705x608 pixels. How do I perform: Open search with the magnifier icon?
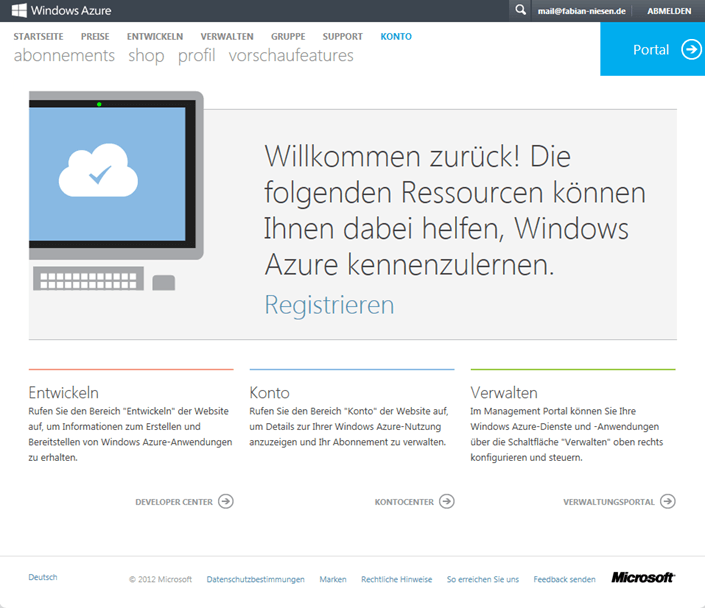(520, 10)
